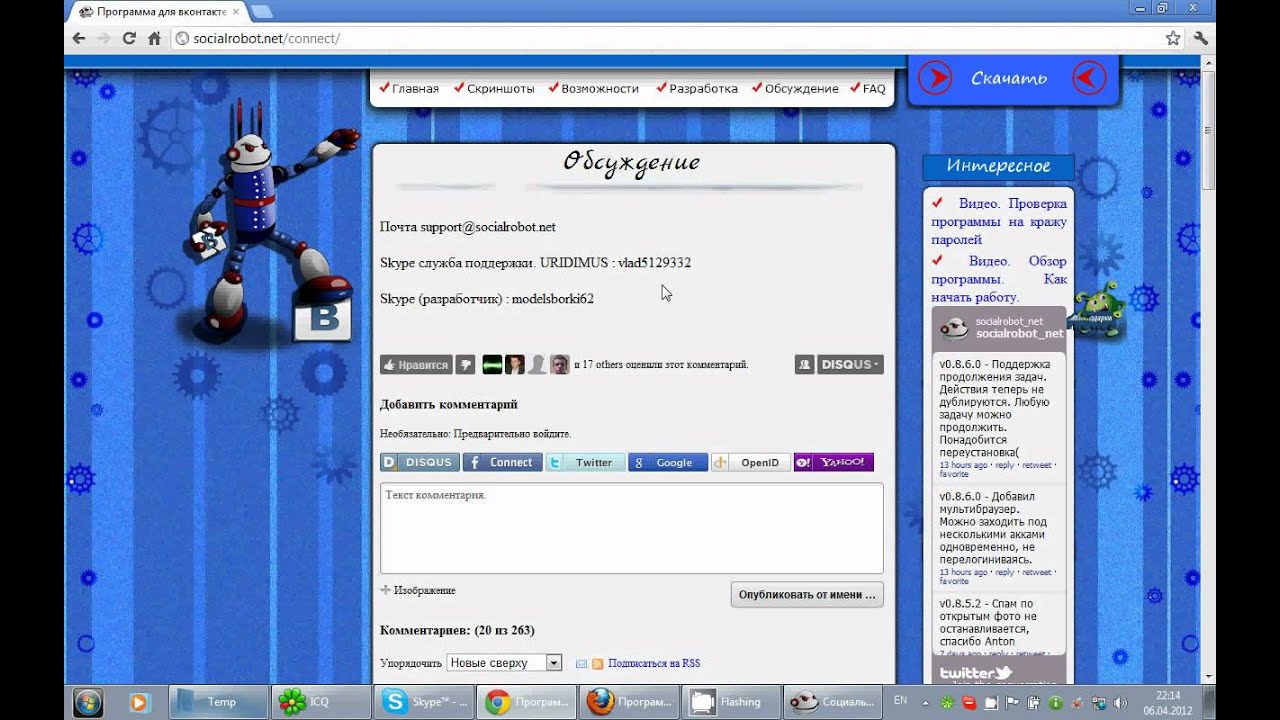The height and width of the screenshot is (720, 1280).
Task: Open the Chrome wrench settings menu
Action: (x=1201, y=39)
